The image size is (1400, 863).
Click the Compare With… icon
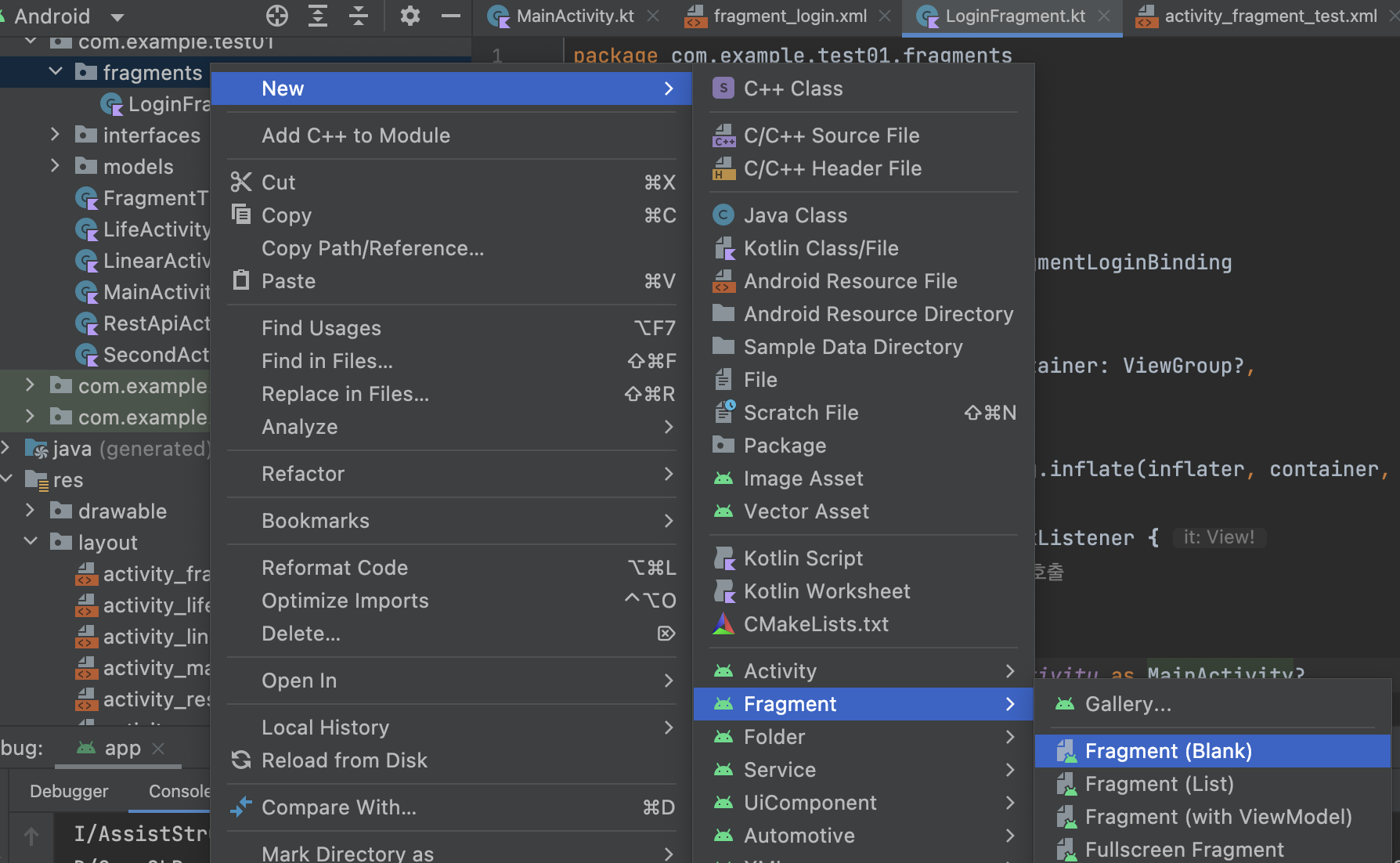tap(241, 807)
